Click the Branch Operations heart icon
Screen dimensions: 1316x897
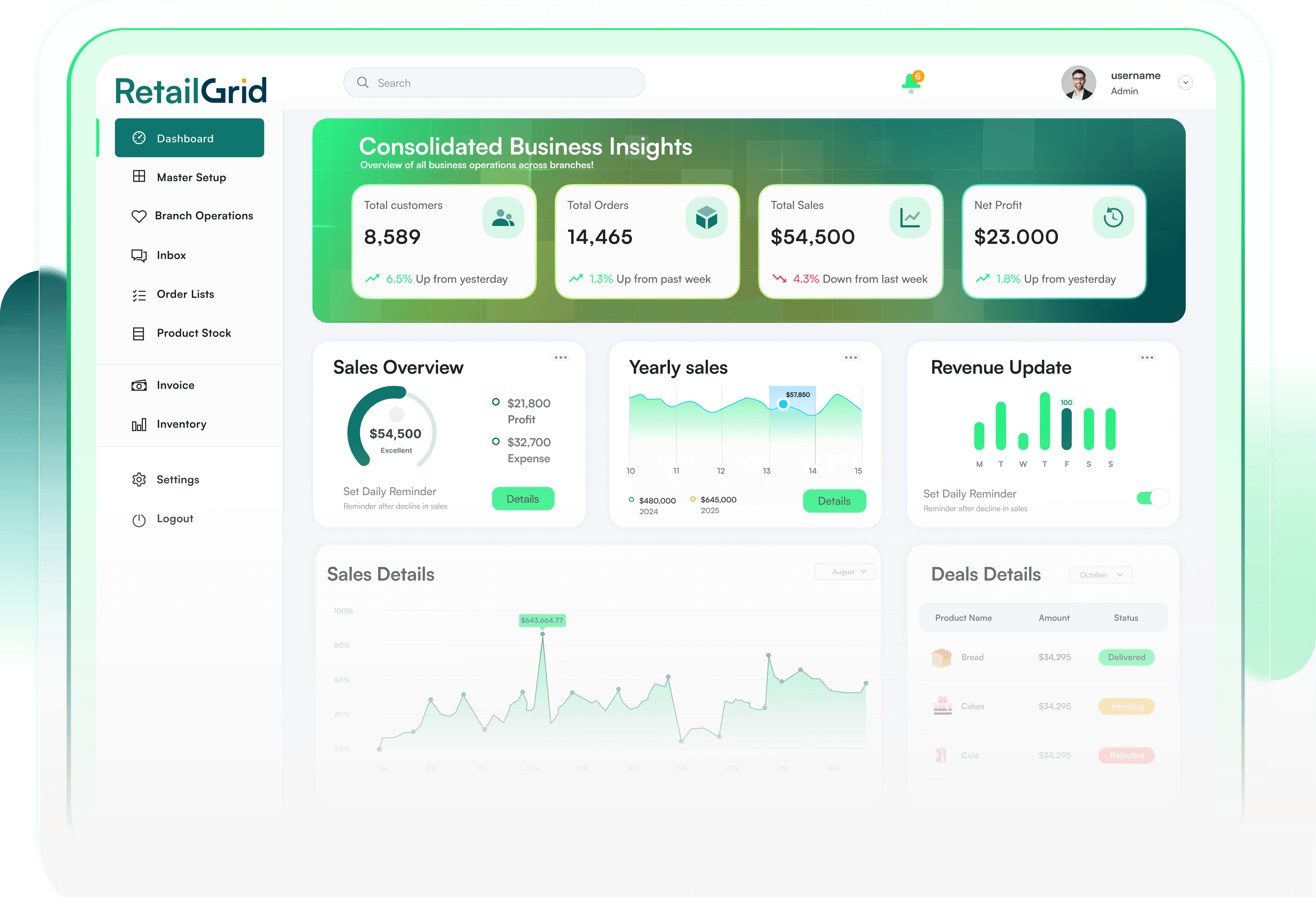(139, 216)
